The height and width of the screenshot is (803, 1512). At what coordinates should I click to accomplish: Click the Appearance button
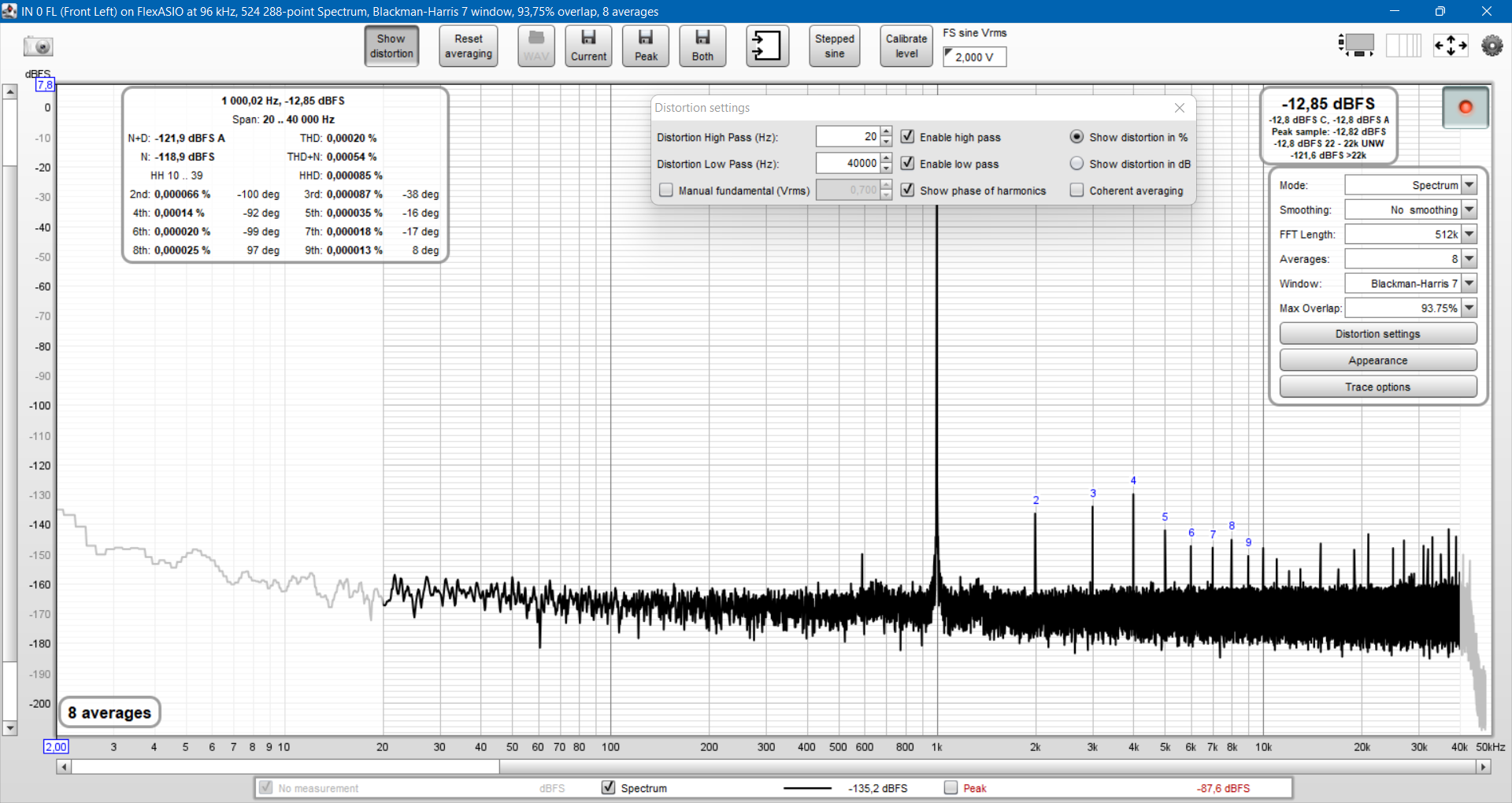click(x=1377, y=361)
